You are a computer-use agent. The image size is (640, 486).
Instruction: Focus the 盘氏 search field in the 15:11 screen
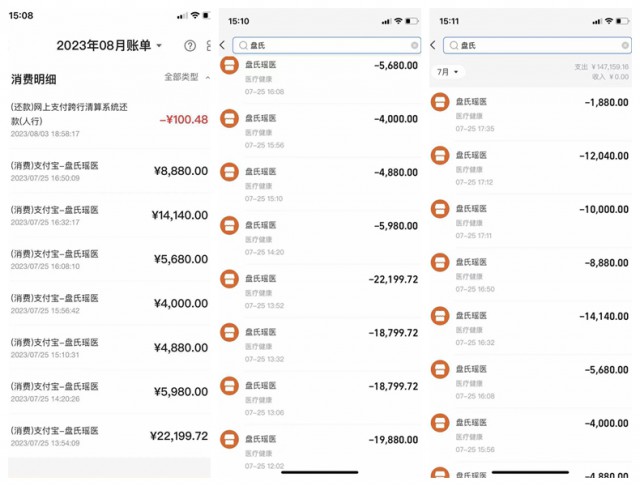pos(537,45)
